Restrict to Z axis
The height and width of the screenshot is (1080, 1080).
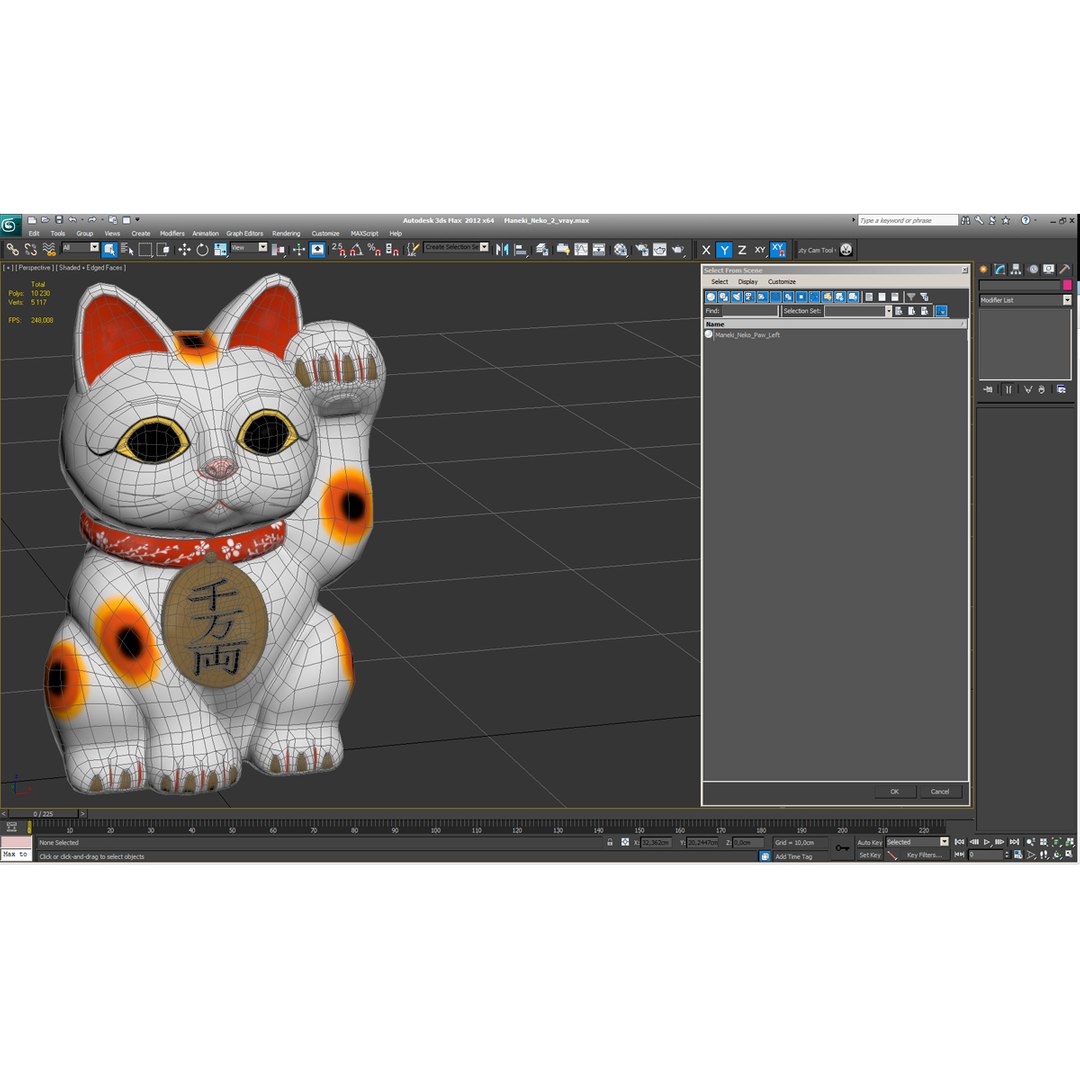click(x=742, y=250)
